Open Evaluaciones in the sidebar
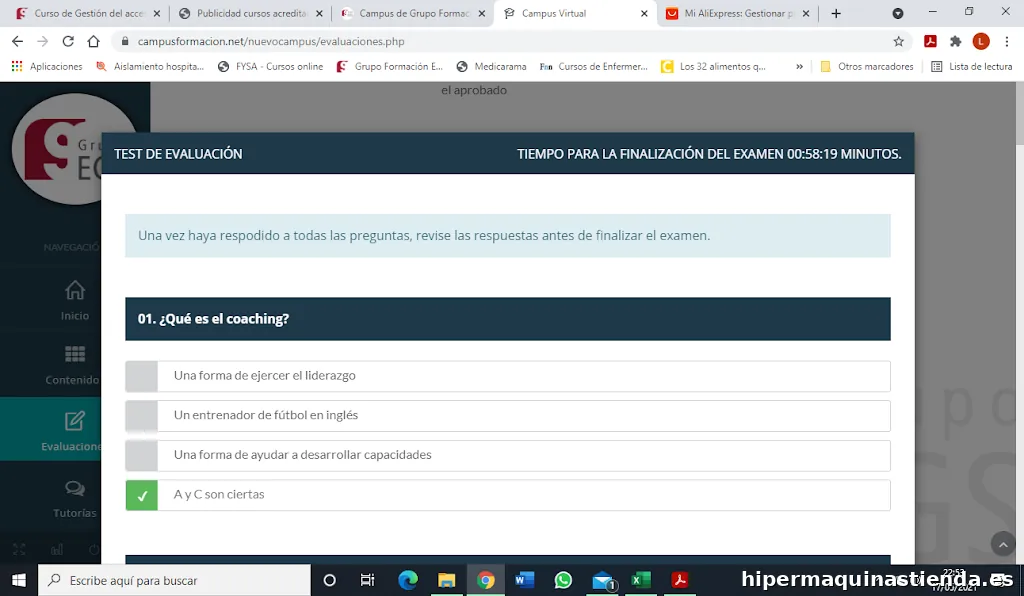 click(71, 430)
